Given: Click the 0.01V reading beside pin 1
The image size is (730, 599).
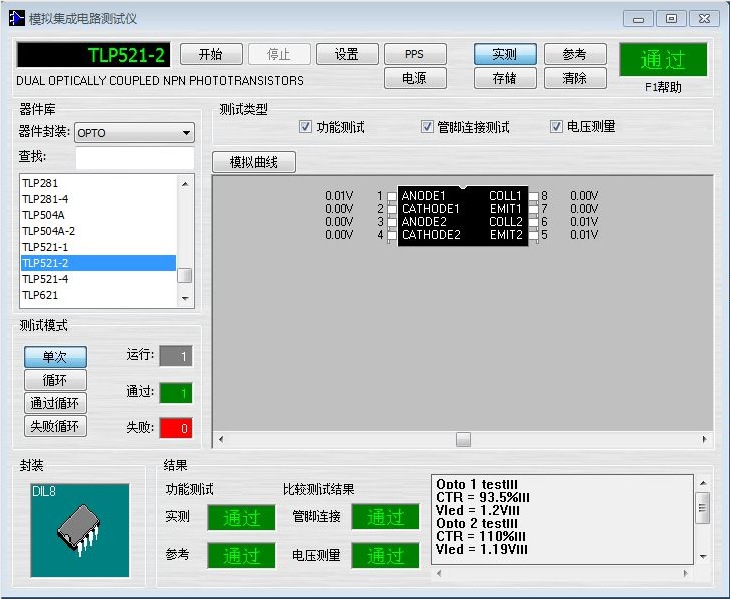Looking at the screenshot, I should click(339, 196).
